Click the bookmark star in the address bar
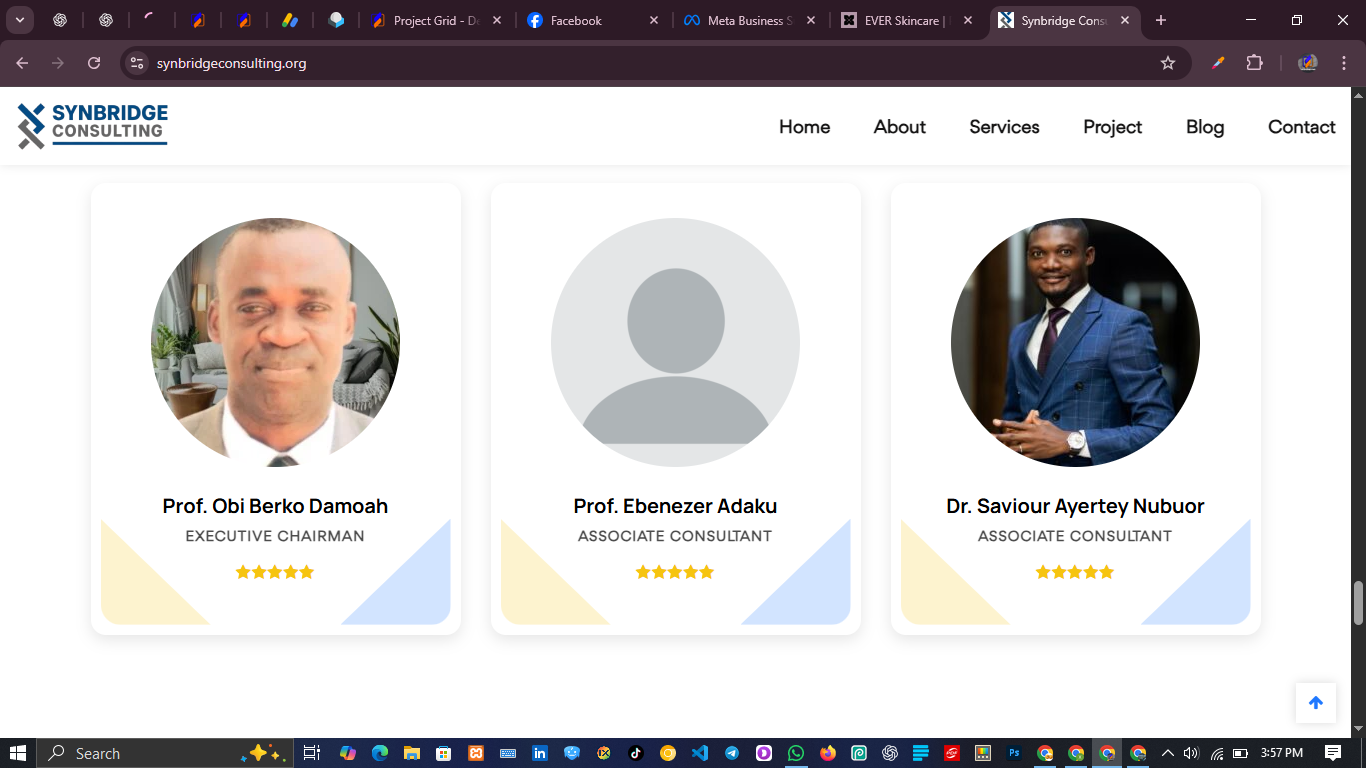The height and width of the screenshot is (768, 1366). 1168,62
